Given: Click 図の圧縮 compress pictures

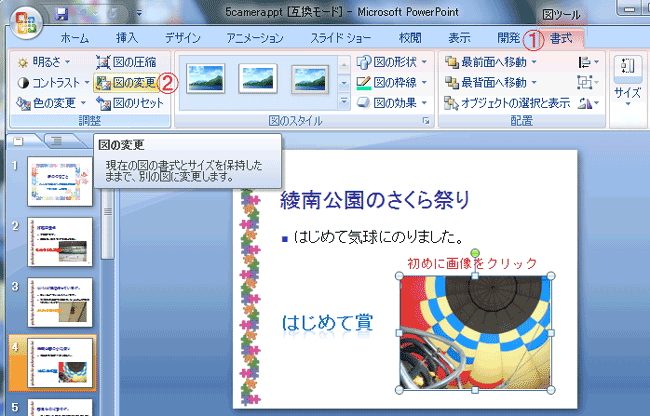Looking at the screenshot, I should coord(126,62).
